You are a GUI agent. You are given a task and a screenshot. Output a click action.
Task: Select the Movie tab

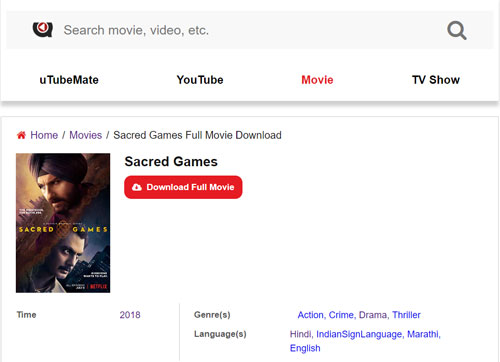(x=317, y=80)
